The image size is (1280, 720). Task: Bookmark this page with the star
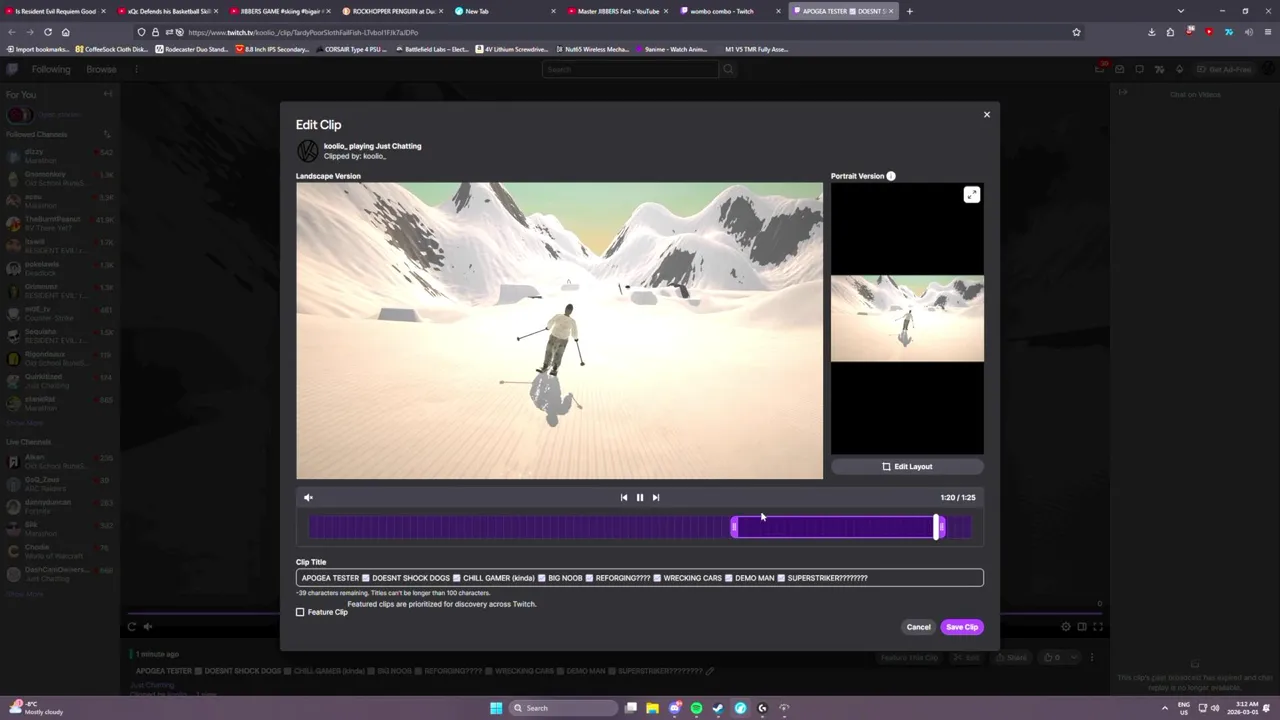point(1076,32)
